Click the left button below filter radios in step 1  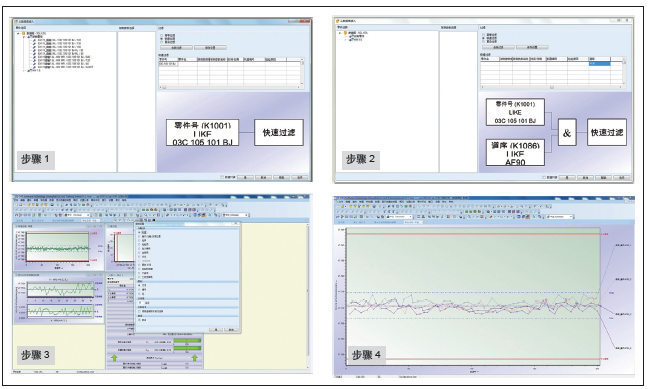176,48
